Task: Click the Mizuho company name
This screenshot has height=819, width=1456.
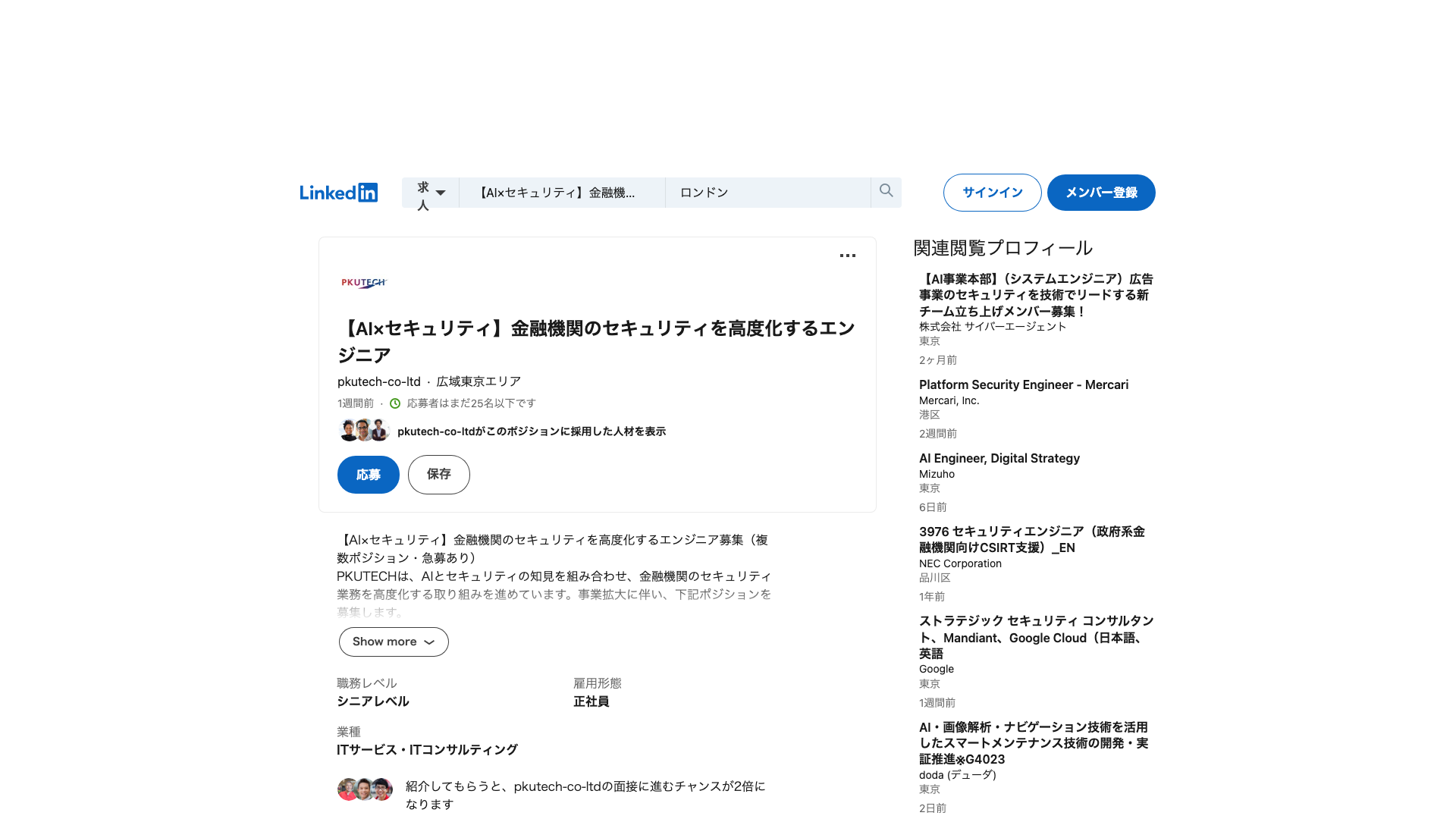Action: (x=937, y=474)
